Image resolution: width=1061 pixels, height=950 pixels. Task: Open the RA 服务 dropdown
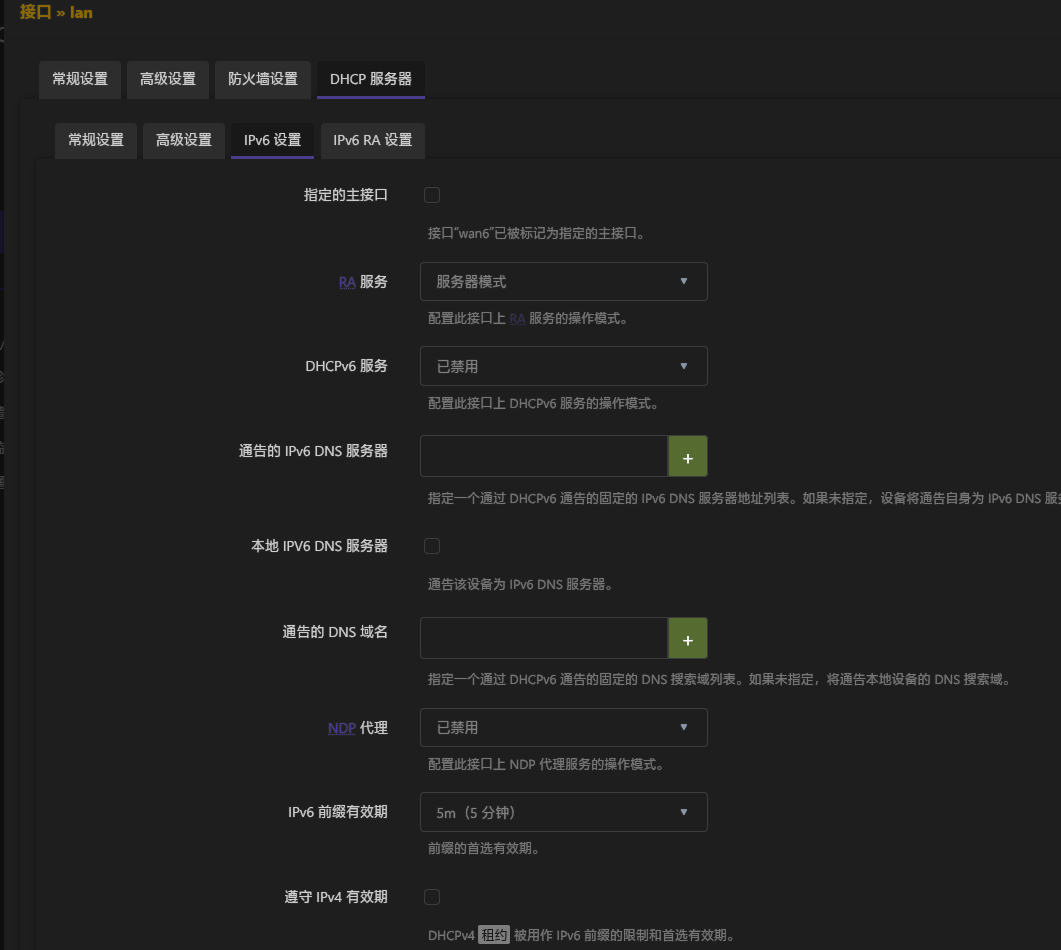(563, 282)
